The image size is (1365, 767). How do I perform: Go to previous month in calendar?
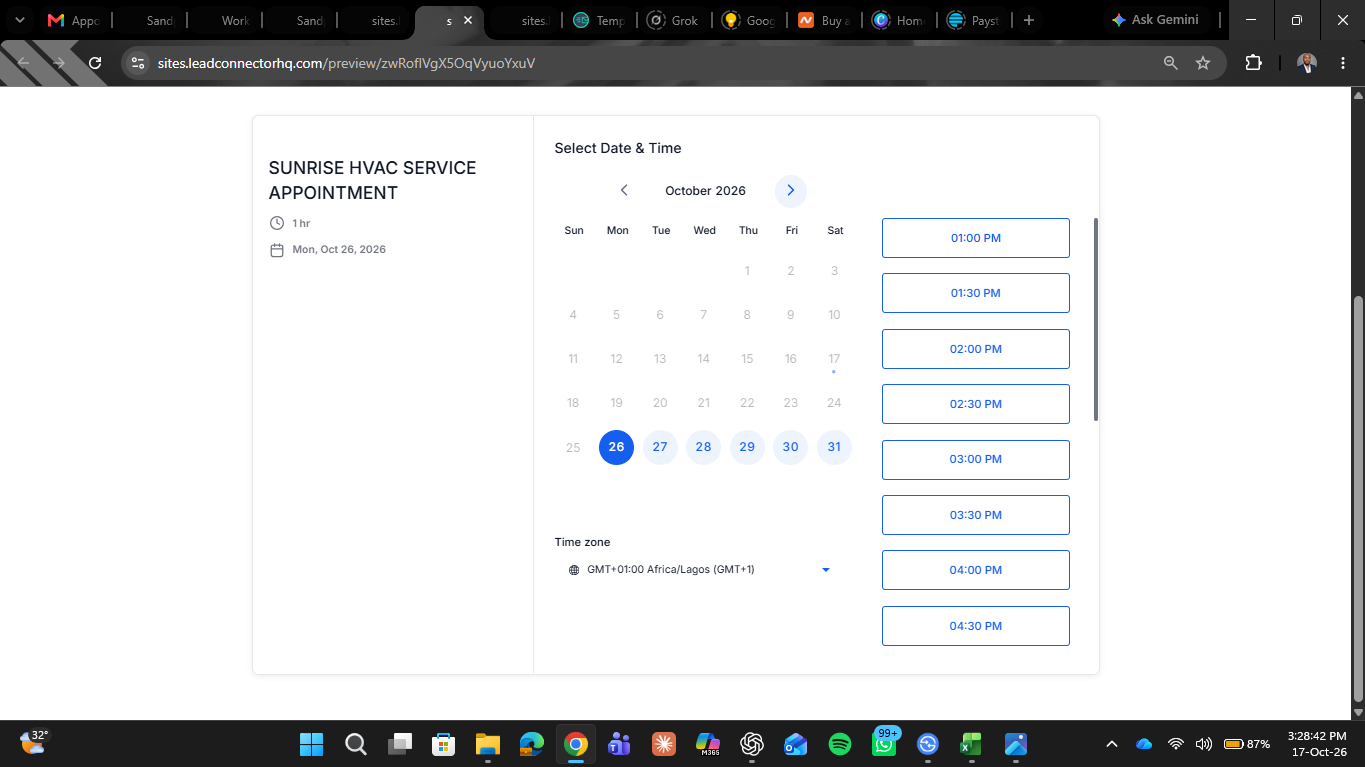(624, 191)
